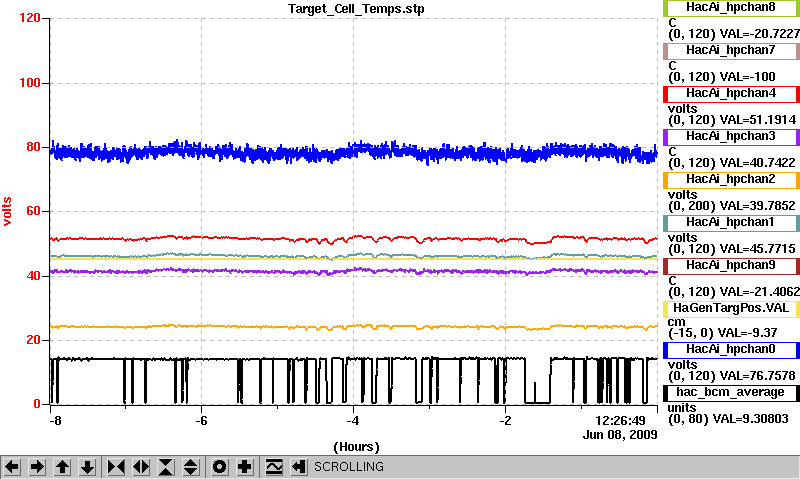Click the plot title Target_Cell_Temps.stp
This screenshot has height=479, width=800.
pyautogui.click(x=356, y=9)
